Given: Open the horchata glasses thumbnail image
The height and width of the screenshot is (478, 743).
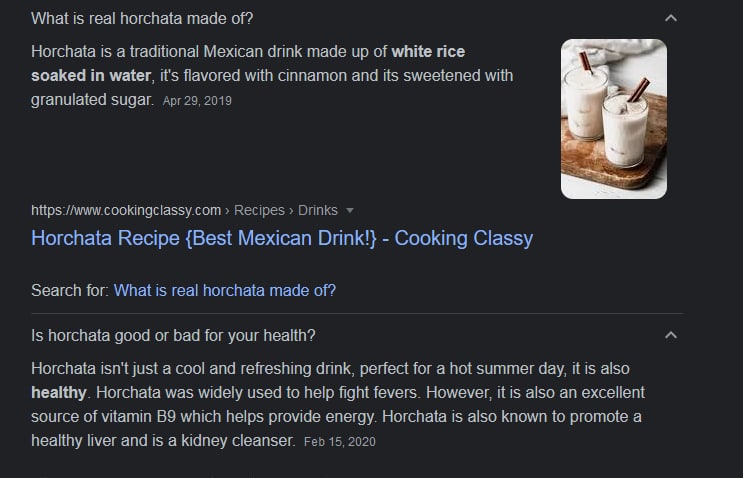Looking at the screenshot, I should pyautogui.click(x=614, y=119).
